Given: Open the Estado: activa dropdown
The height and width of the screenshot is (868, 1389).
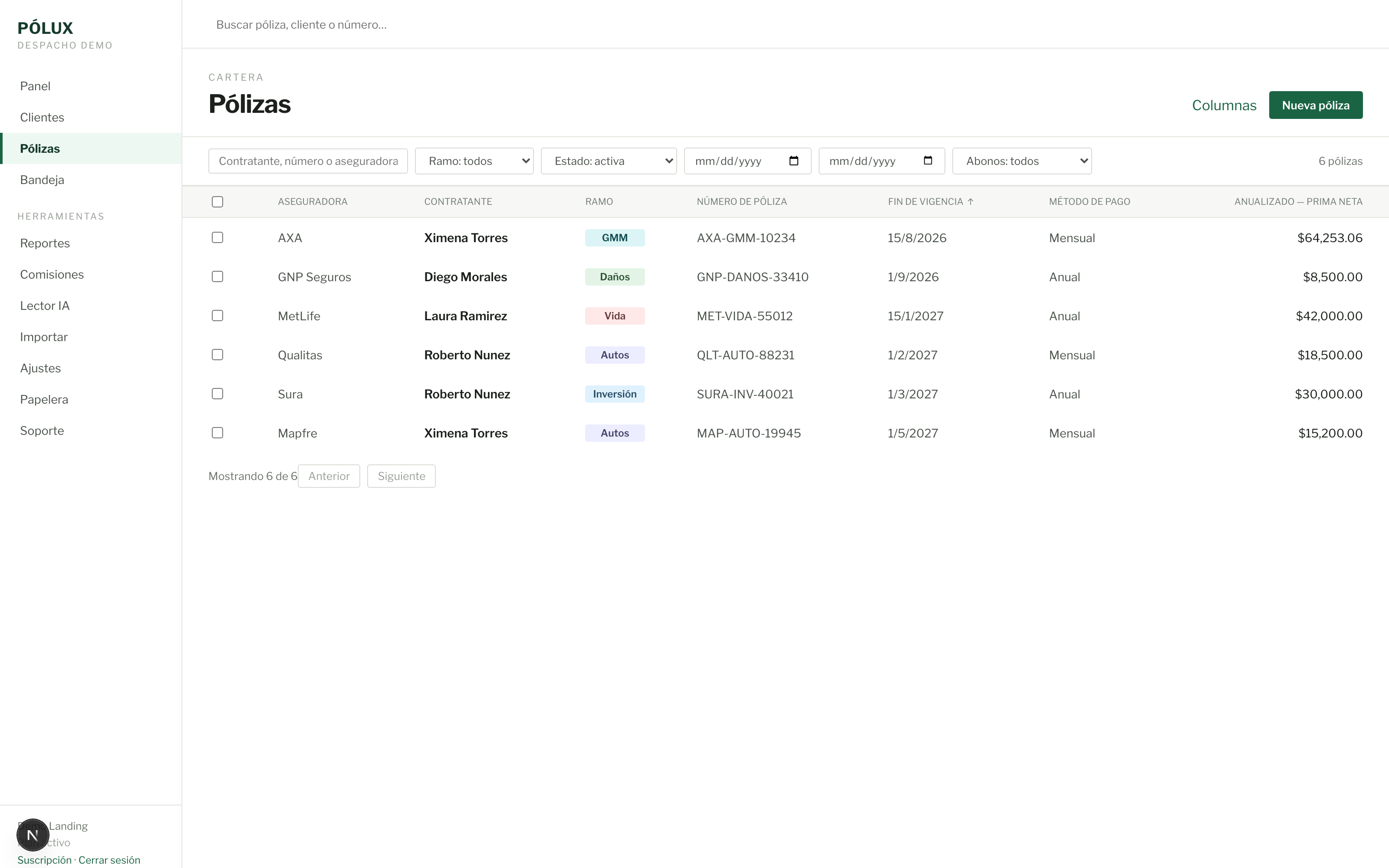Looking at the screenshot, I should pos(609,161).
